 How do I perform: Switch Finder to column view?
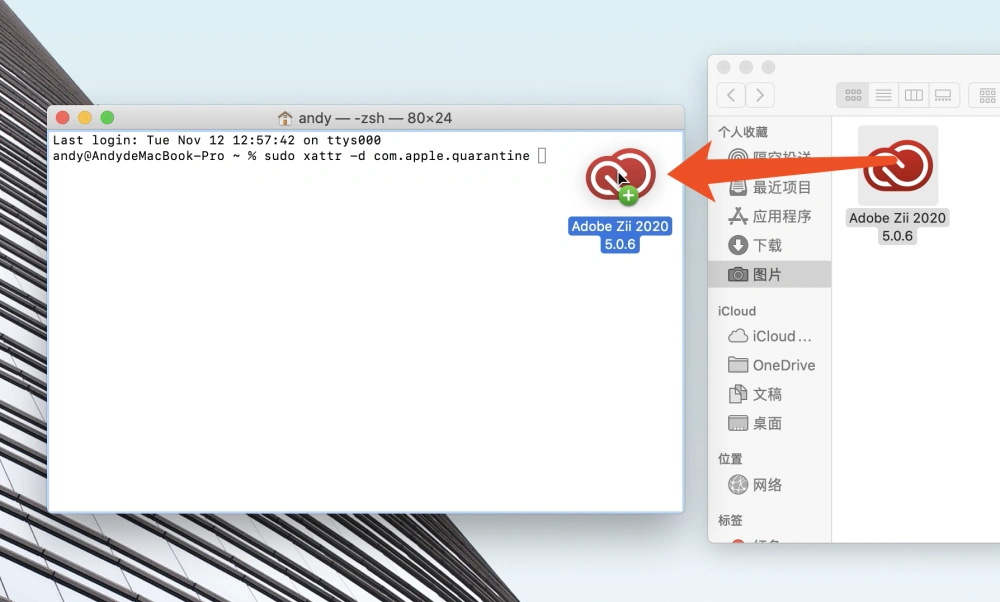tap(913, 95)
